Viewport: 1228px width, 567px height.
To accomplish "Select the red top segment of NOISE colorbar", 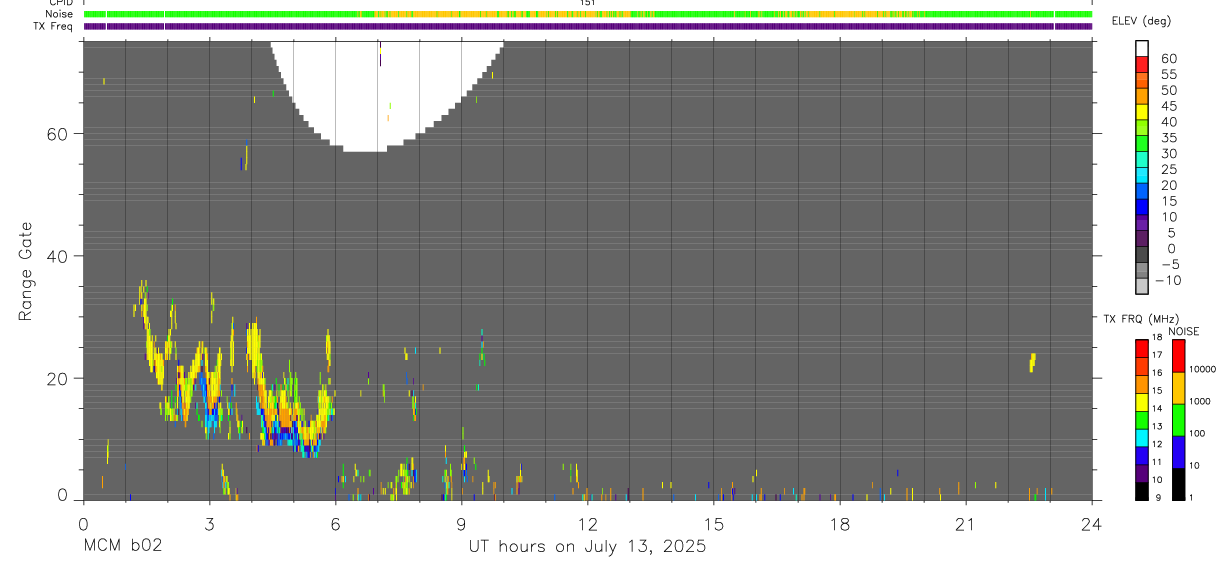I will pyautogui.click(x=1178, y=356).
